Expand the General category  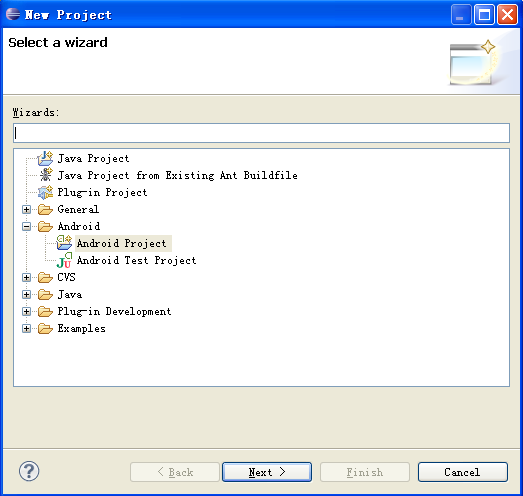(x=26, y=209)
